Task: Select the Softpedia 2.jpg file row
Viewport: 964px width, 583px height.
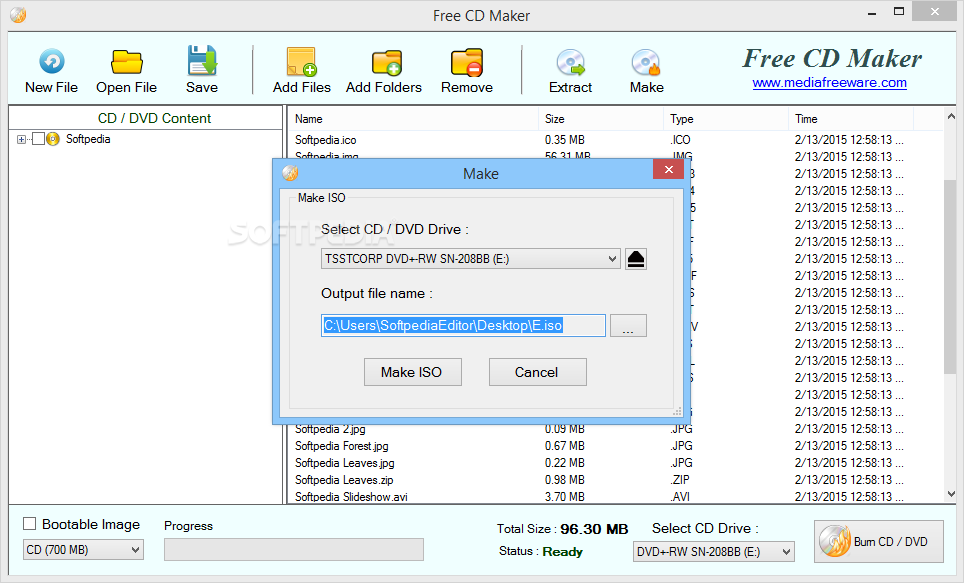Action: click(x=615, y=429)
